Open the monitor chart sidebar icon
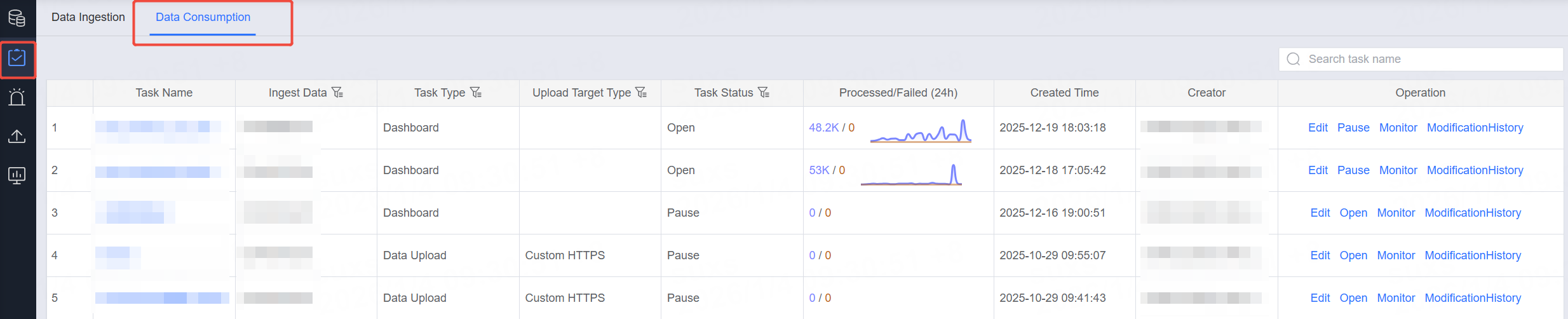Viewport: 1568px width, 319px height. coord(17,175)
